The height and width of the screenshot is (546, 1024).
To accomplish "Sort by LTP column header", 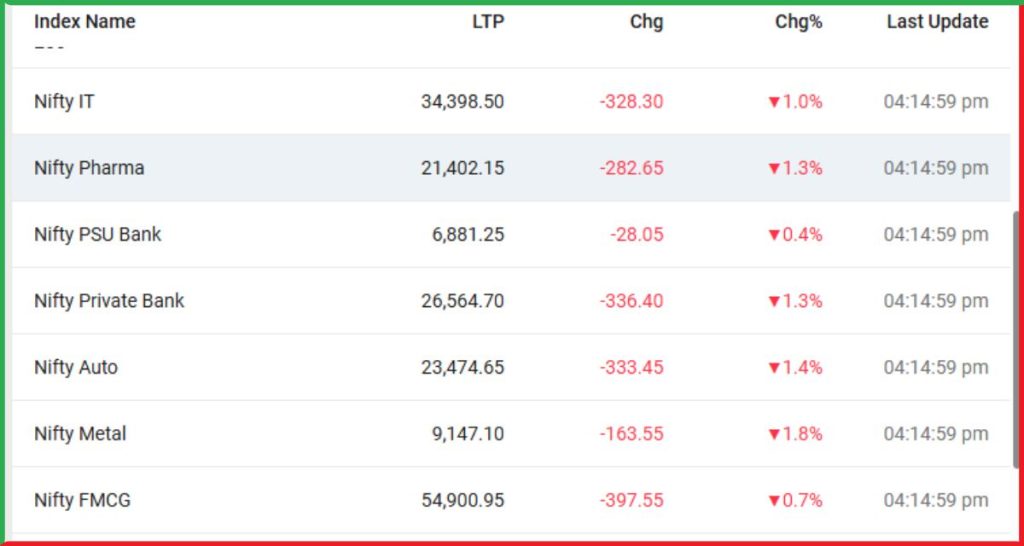I will click(488, 22).
